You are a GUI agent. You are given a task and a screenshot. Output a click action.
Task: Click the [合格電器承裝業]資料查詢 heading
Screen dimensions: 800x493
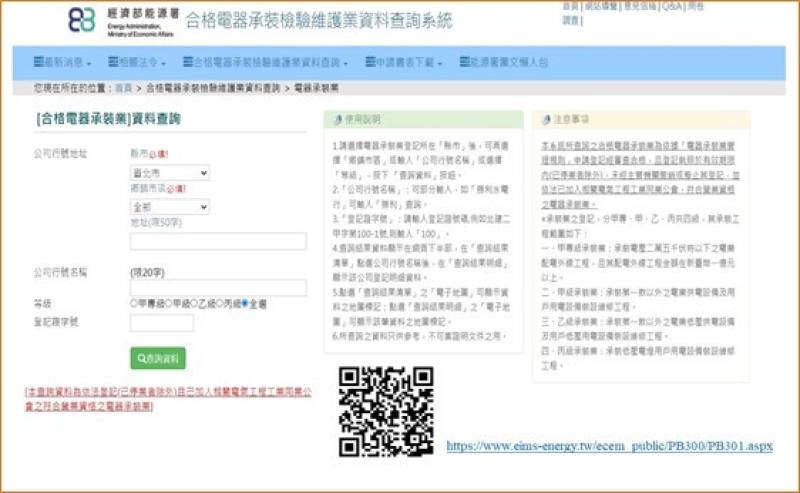click(x=108, y=119)
